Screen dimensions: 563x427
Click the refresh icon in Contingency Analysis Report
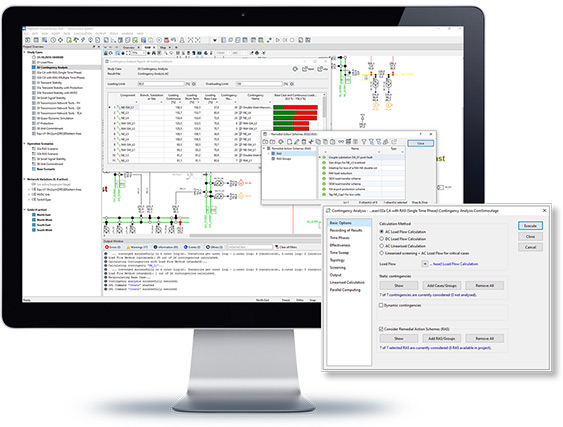tap(295, 69)
